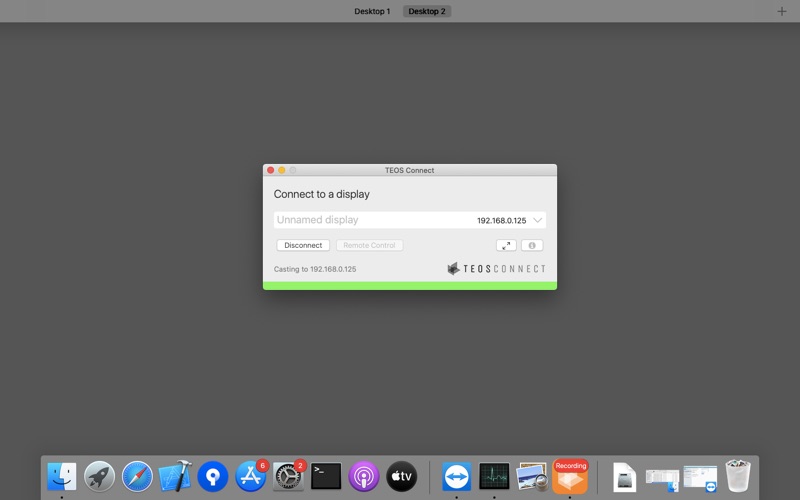
Task: Launch Safari from the Dock
Action: (137, 477)
